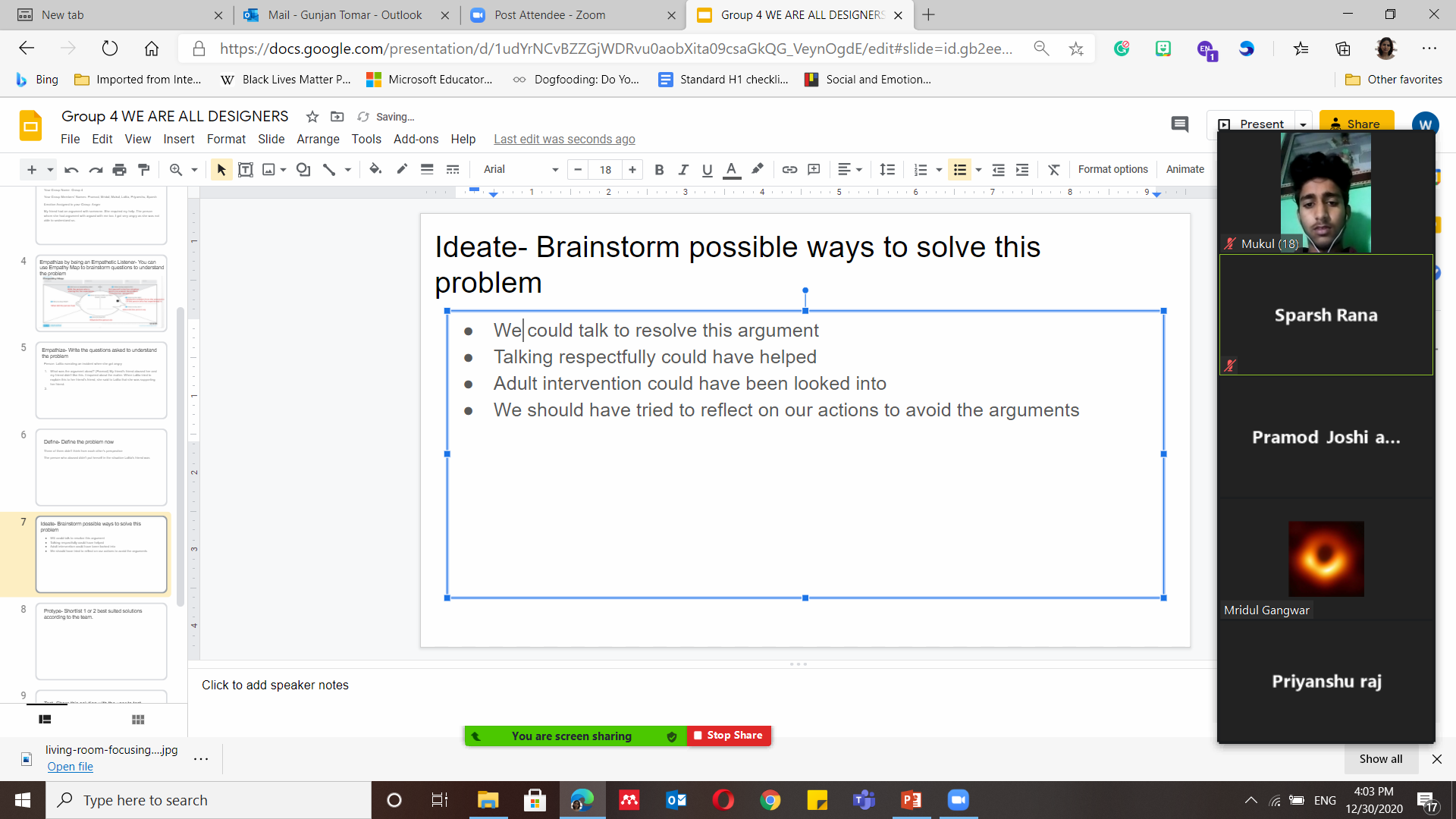Image resolution: width=1456 pixels, height=819 pixels.
Task: Toggle Underline formatting
Action: (707, 170)
